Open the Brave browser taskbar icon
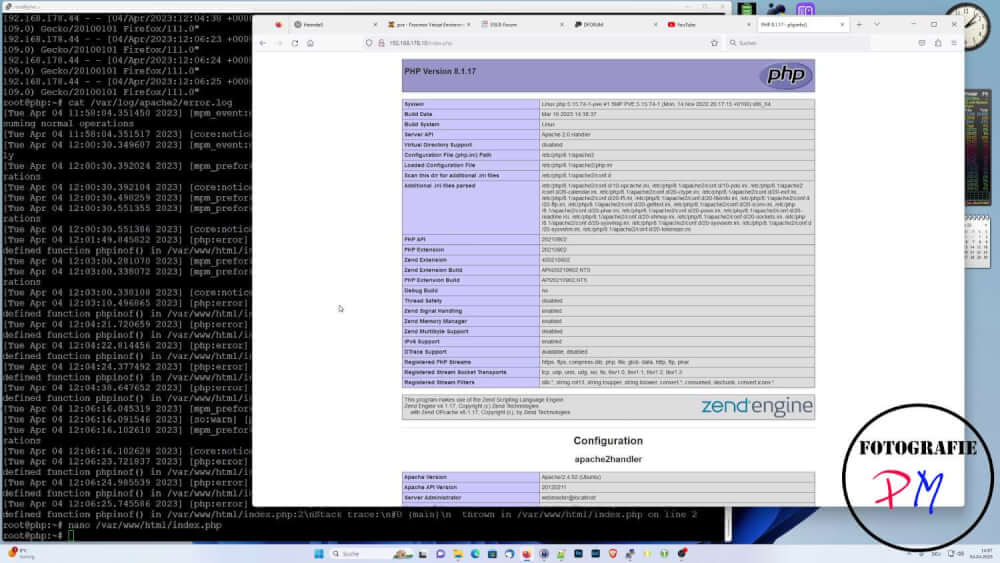The width and height of the screenshot is (1000, 563). pos(613,553)
